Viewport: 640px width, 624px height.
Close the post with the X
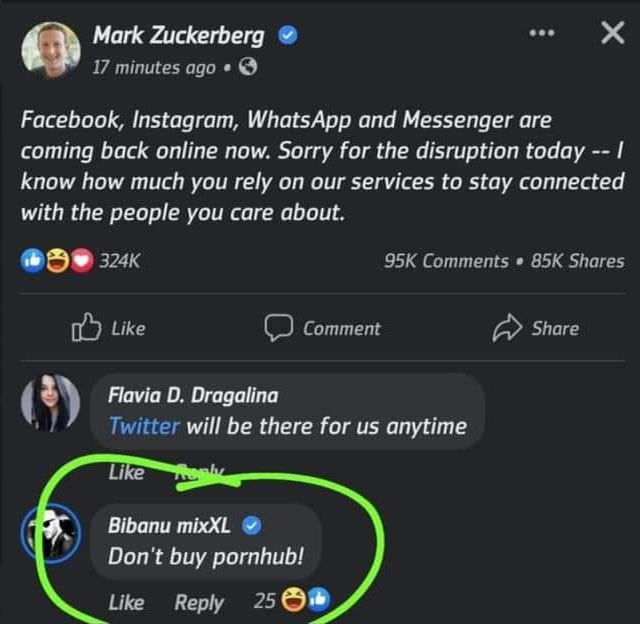(x=612, y=34)
